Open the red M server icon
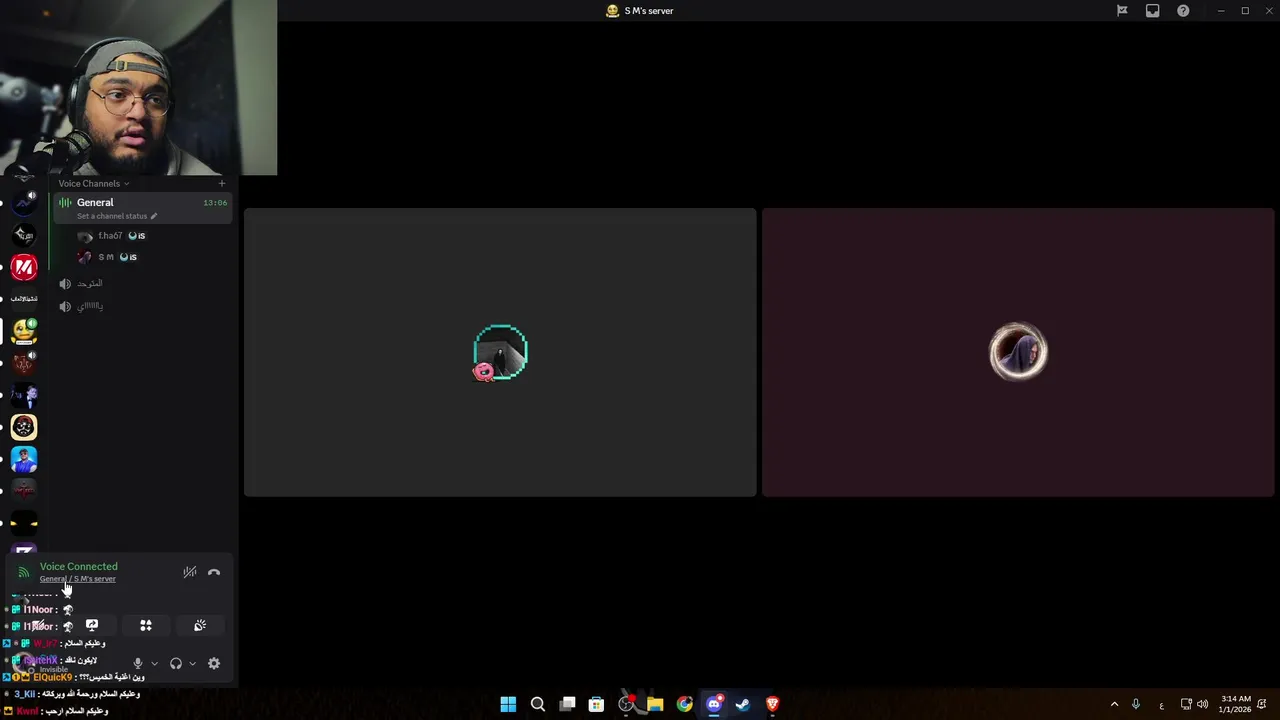This screenshot has width=1280, height=720. pyautogui.click(x=24, y=267)
